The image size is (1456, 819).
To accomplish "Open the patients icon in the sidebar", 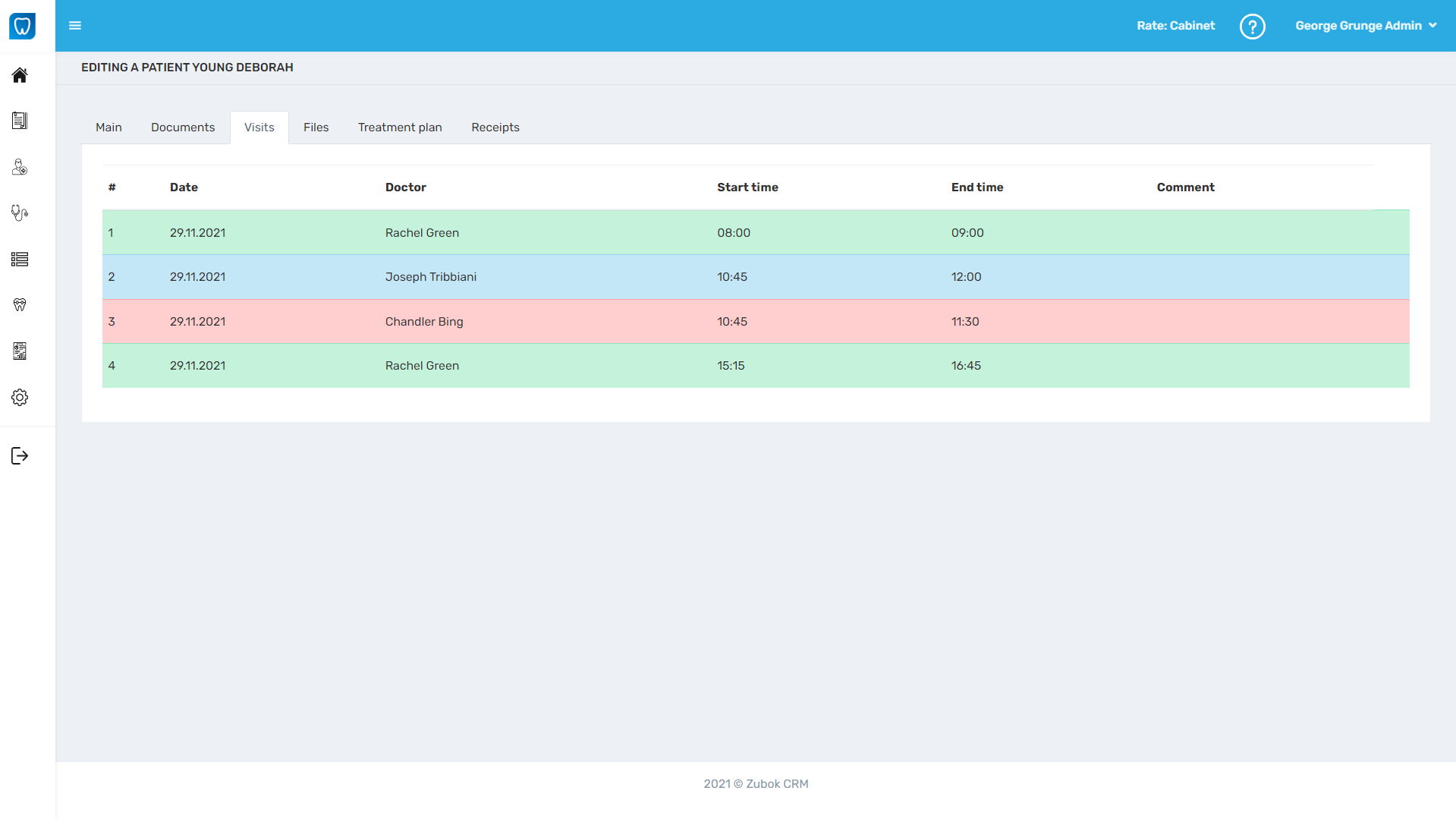I will tap(19, 166).
